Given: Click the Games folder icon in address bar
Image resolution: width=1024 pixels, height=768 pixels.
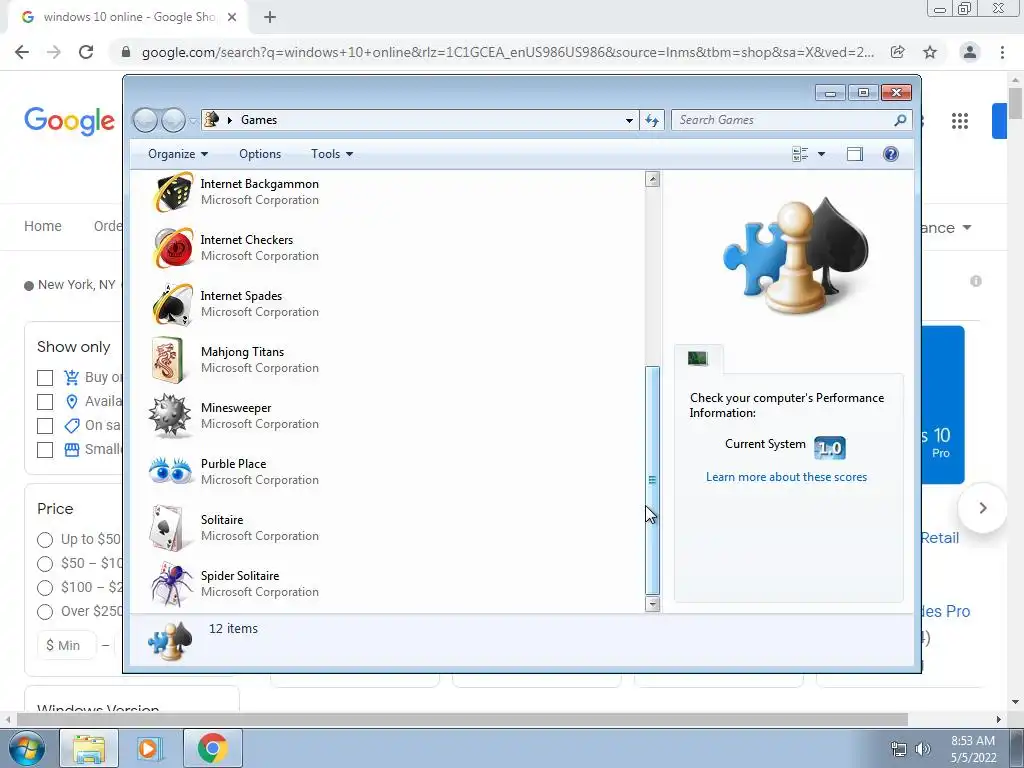Looking at the screenshot, I should click(x=211, y=120).
